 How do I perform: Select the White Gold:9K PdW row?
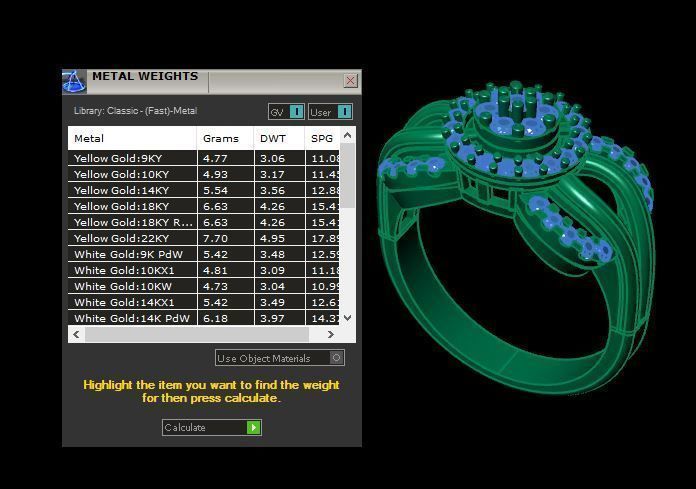pos(204,254)
